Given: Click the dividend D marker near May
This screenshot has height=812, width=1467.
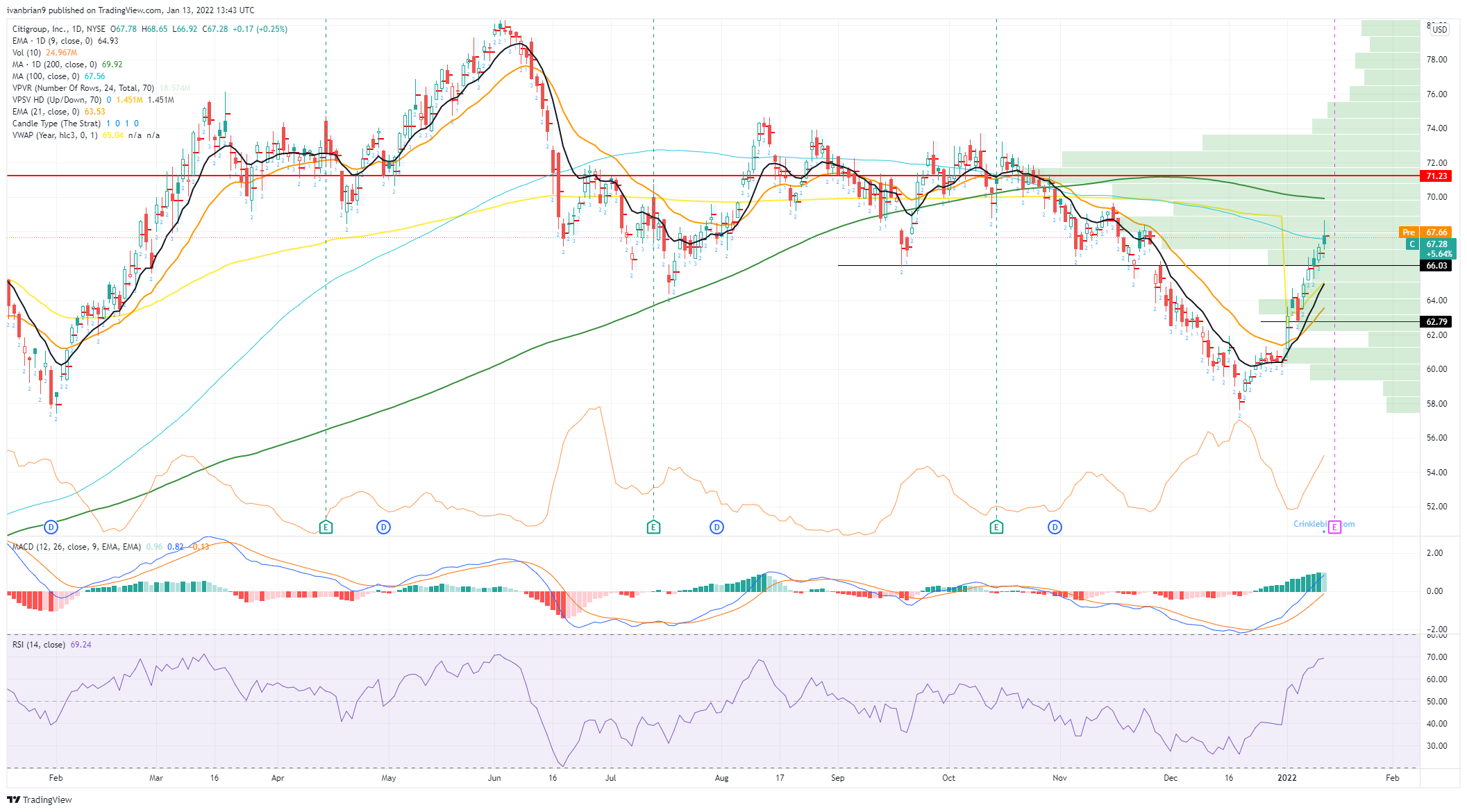Looking at the screenshot, I should (x=383, y=527).
